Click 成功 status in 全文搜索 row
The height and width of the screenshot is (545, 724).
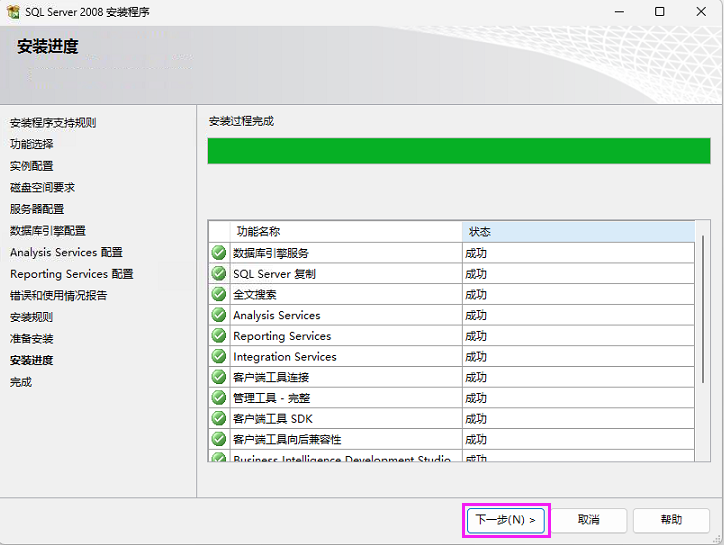tap(476, 295)
